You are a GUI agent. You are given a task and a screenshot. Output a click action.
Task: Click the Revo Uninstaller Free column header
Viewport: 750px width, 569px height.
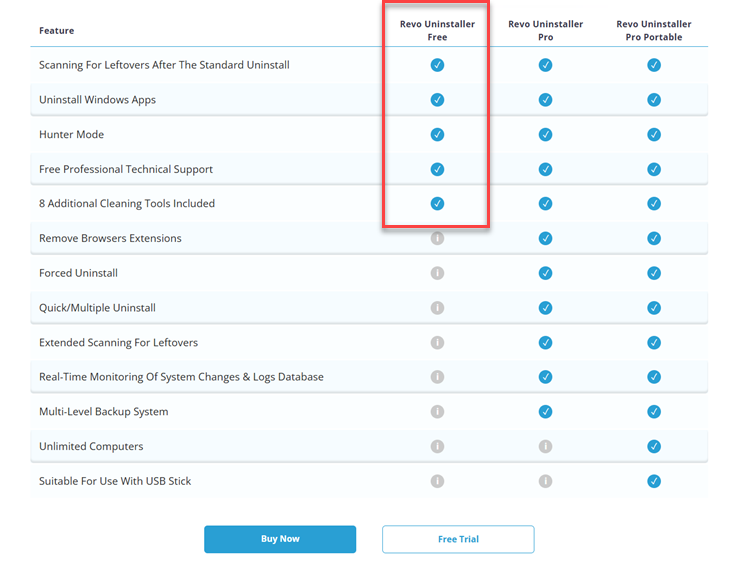click(x=437, y=30)
